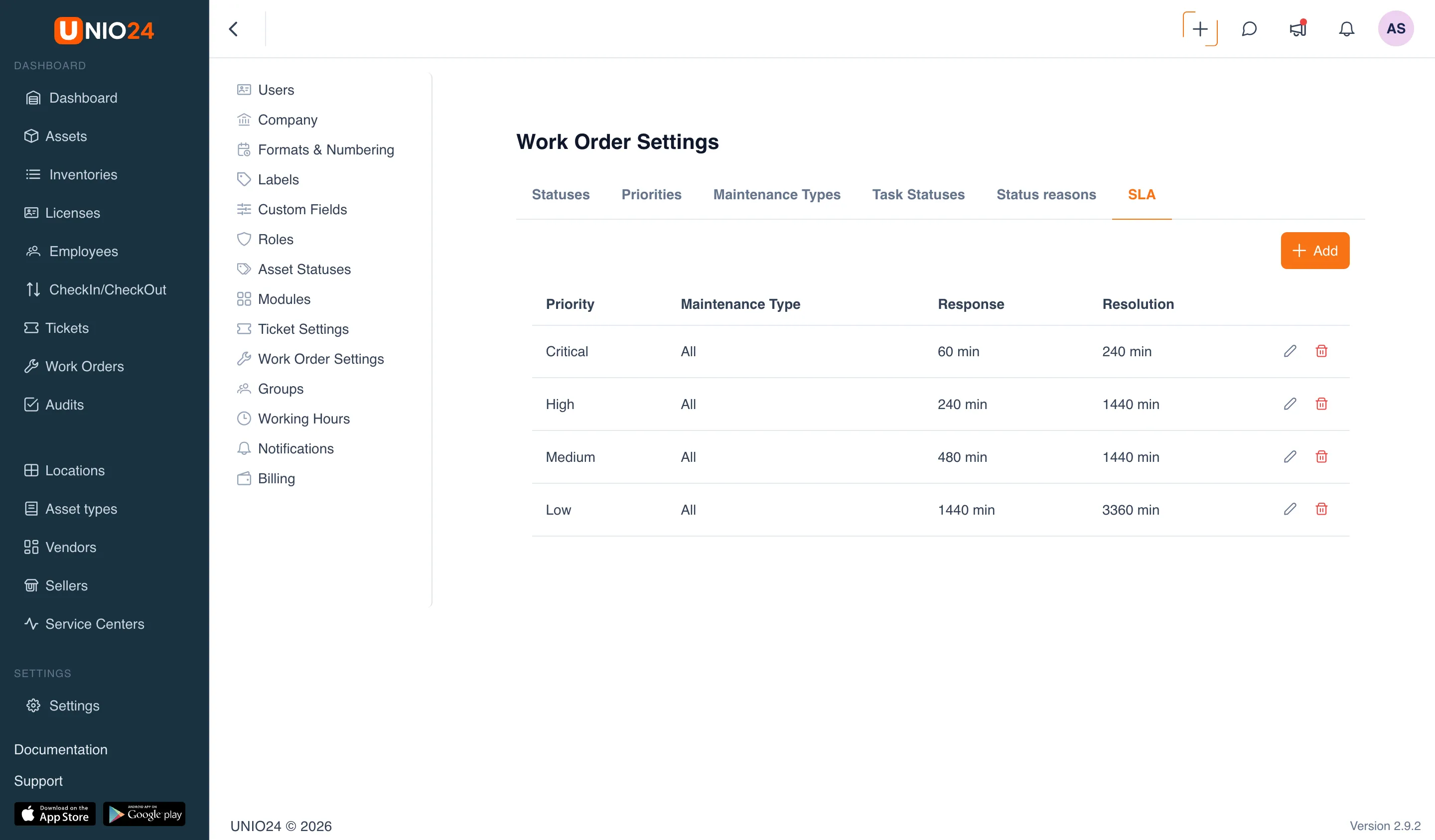Edit the High SLA row
This screenshot has height=840, width=1435.
[x=1290, y=405]
